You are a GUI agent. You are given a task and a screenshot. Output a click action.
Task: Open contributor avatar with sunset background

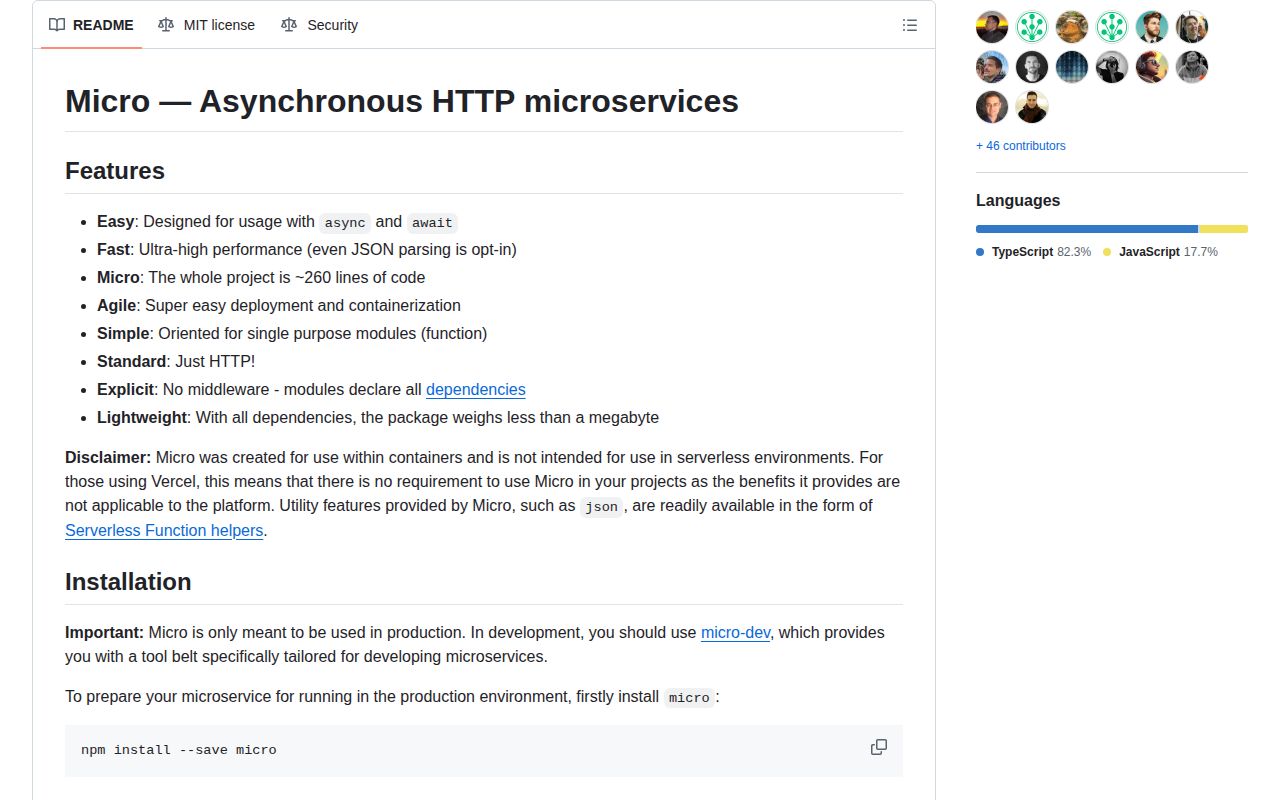click(992, 27)
